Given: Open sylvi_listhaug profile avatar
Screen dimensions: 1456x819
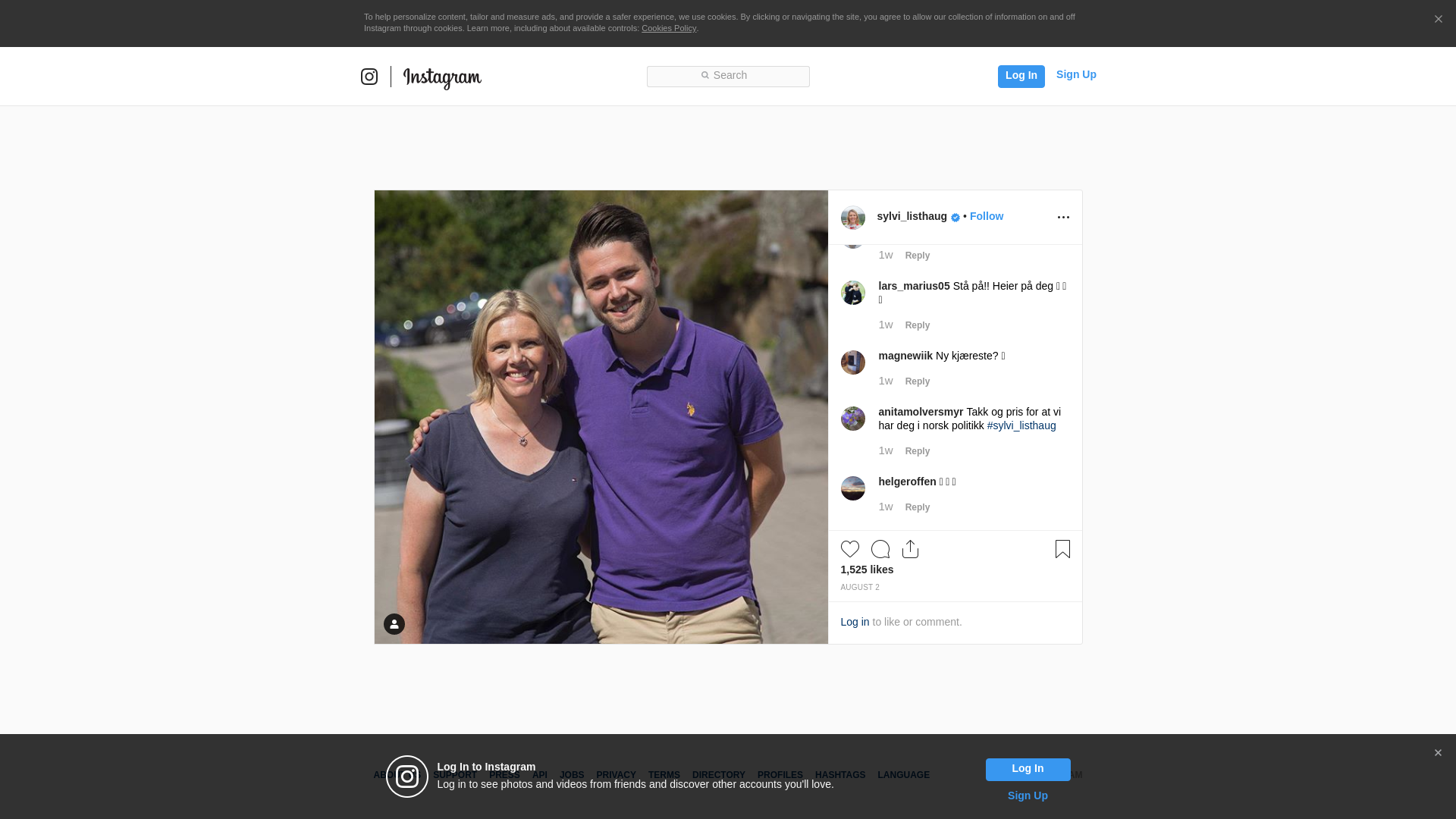Looking at the screenshot, I should pos(852,218).
